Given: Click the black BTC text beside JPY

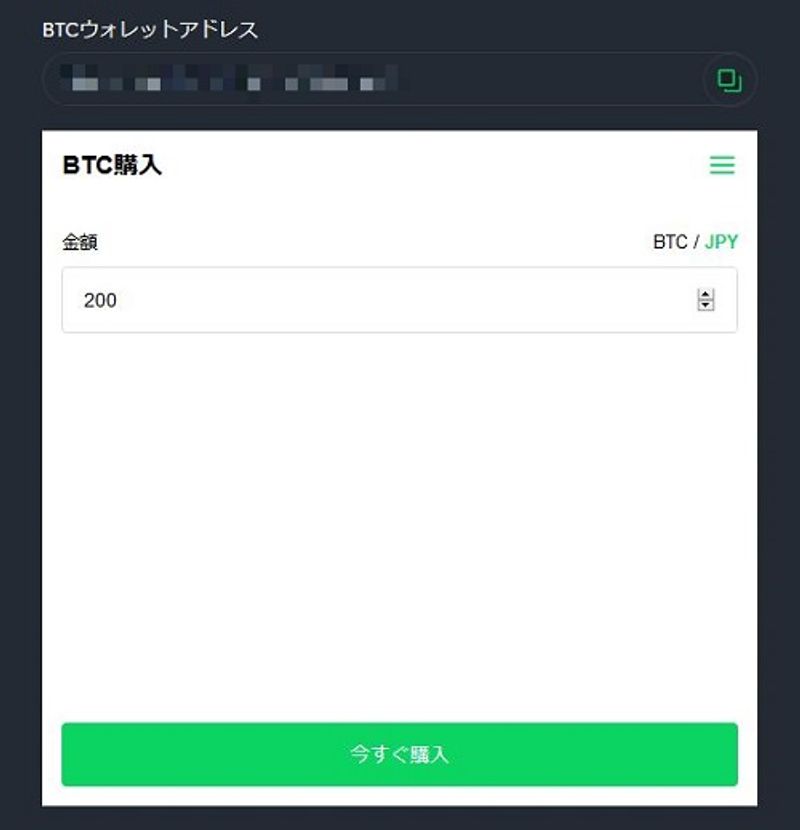Looking at the screenshot, I should pyautogui.click(x=670, y=242).
